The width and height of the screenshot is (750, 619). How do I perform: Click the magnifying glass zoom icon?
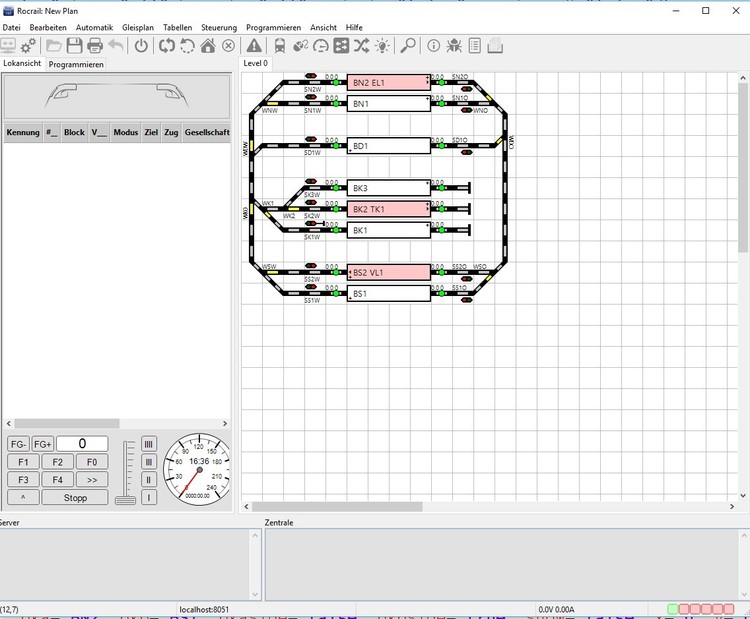pyautogui.click(x=408, y=45)
